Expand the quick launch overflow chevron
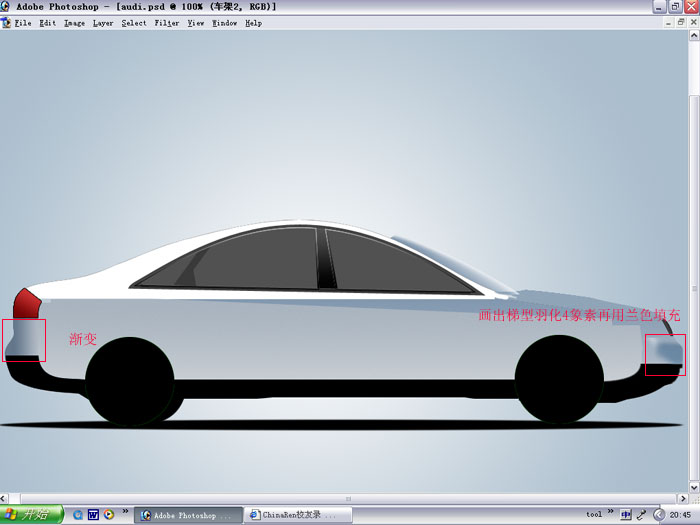Viewport: 700px width, 525px height. (125, 511)
